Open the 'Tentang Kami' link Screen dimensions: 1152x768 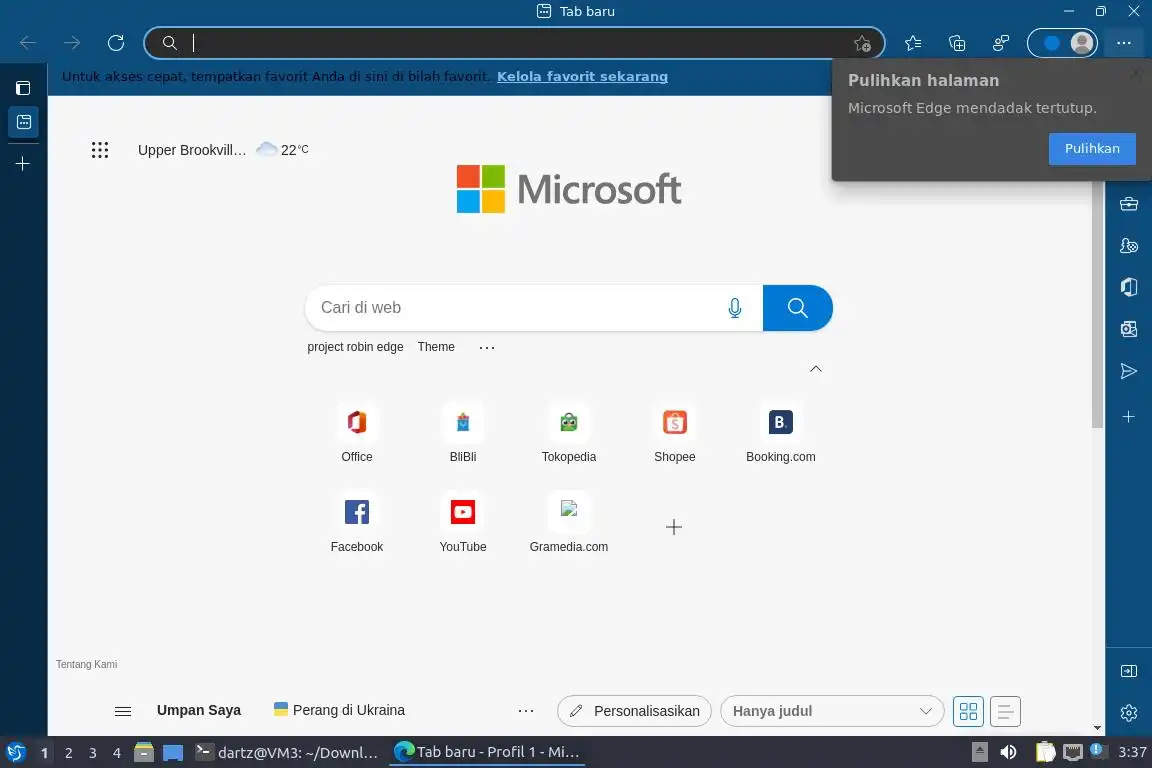(87, 664)
